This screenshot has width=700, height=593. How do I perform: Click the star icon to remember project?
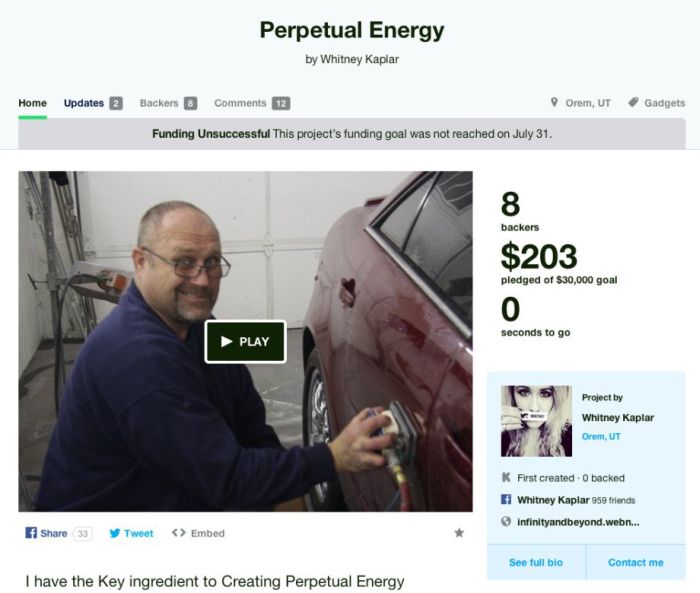coord(458,533)
